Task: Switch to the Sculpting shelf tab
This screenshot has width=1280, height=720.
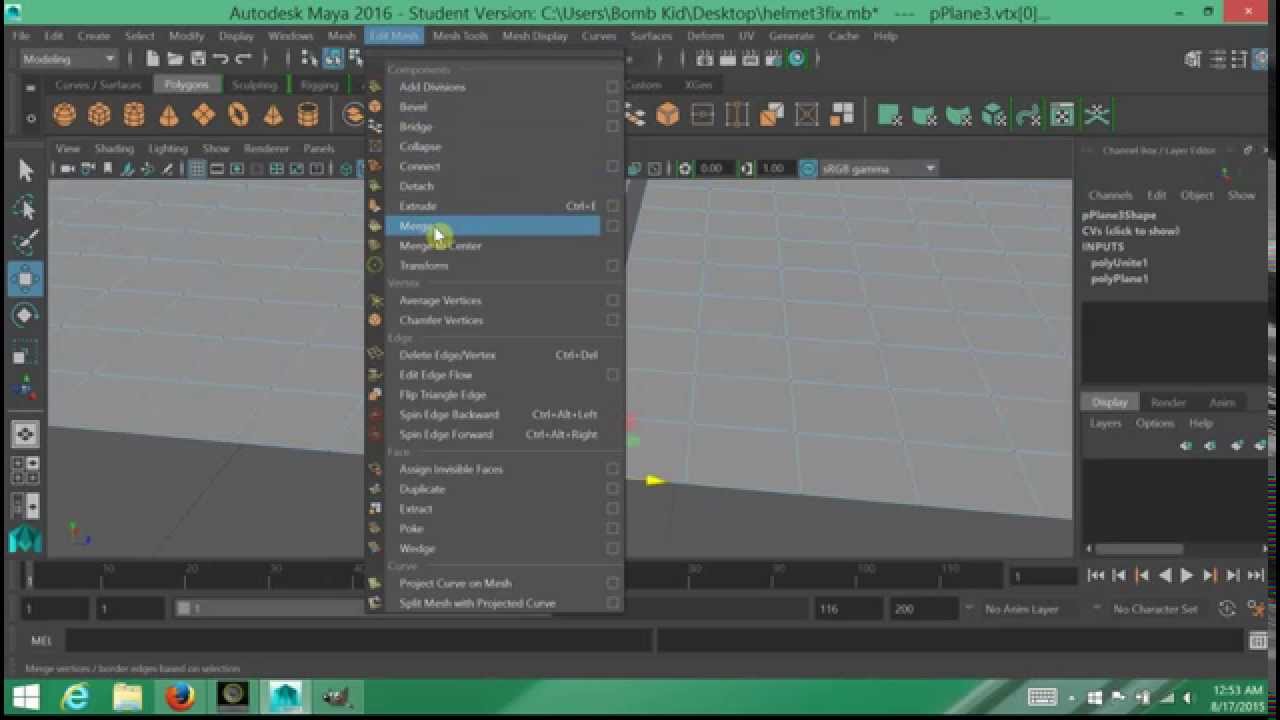Action: 254,85
